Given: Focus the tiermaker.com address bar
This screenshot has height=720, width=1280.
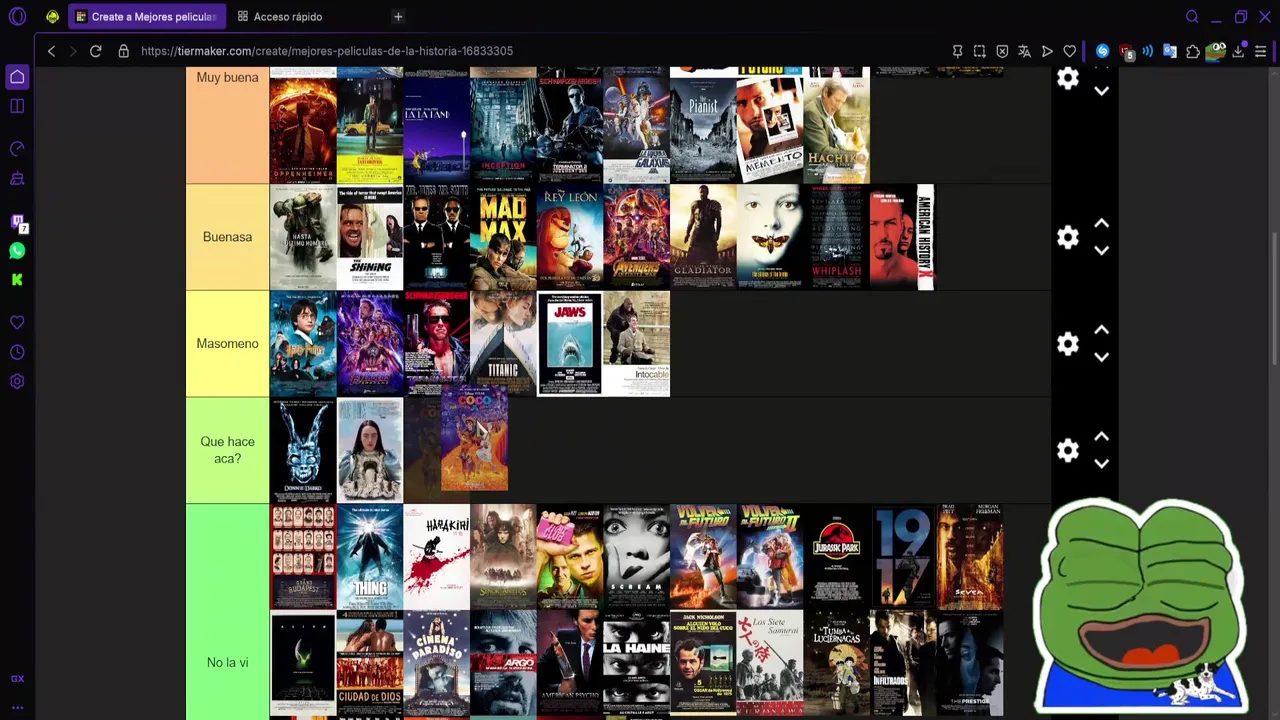Looking at the screenshot, I should (x=327, y=51).
